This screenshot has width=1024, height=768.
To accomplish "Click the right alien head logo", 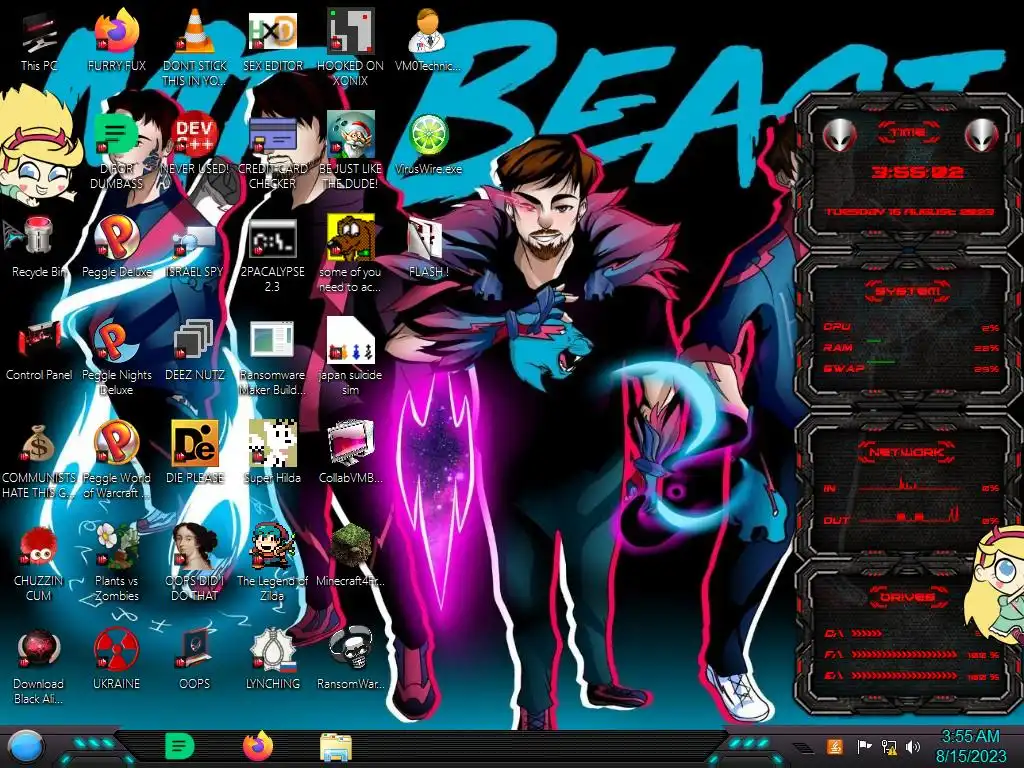I will [981, 135].
